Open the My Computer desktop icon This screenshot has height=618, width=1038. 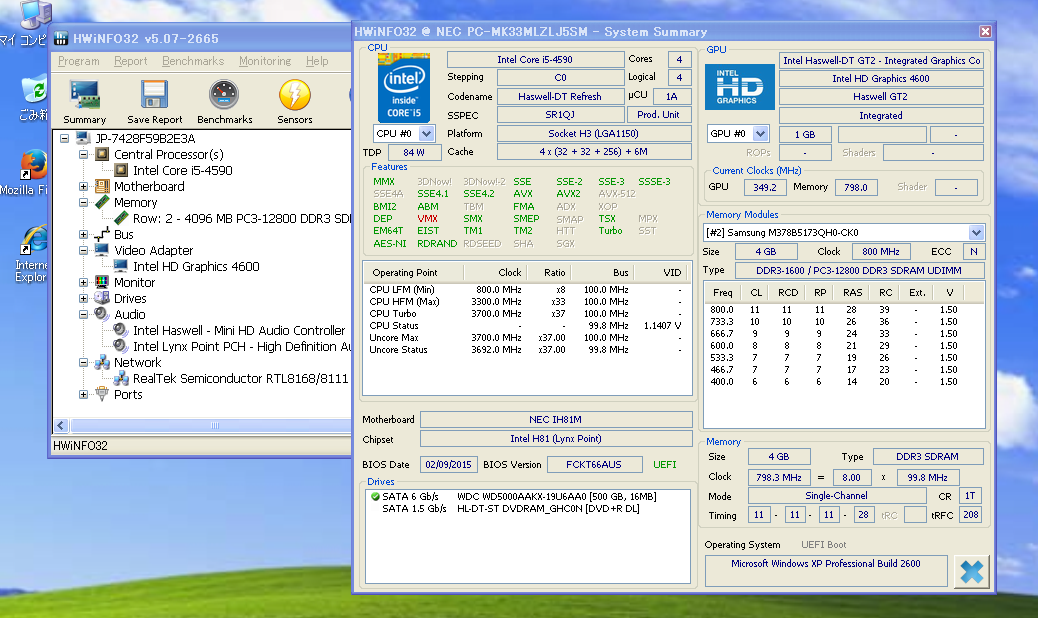tap(34, 13)
